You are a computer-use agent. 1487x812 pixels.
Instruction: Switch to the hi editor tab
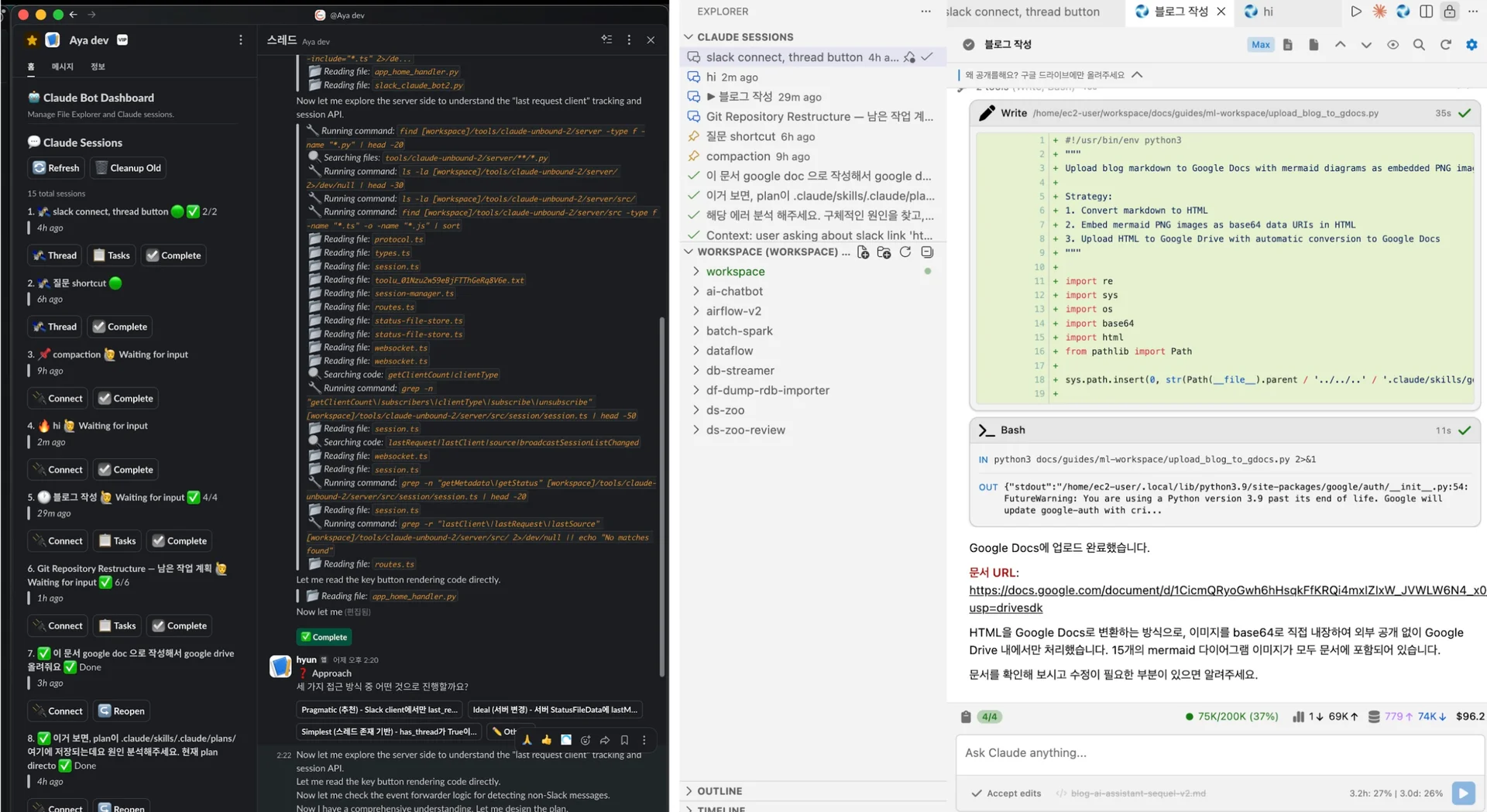pos(1261,12)
